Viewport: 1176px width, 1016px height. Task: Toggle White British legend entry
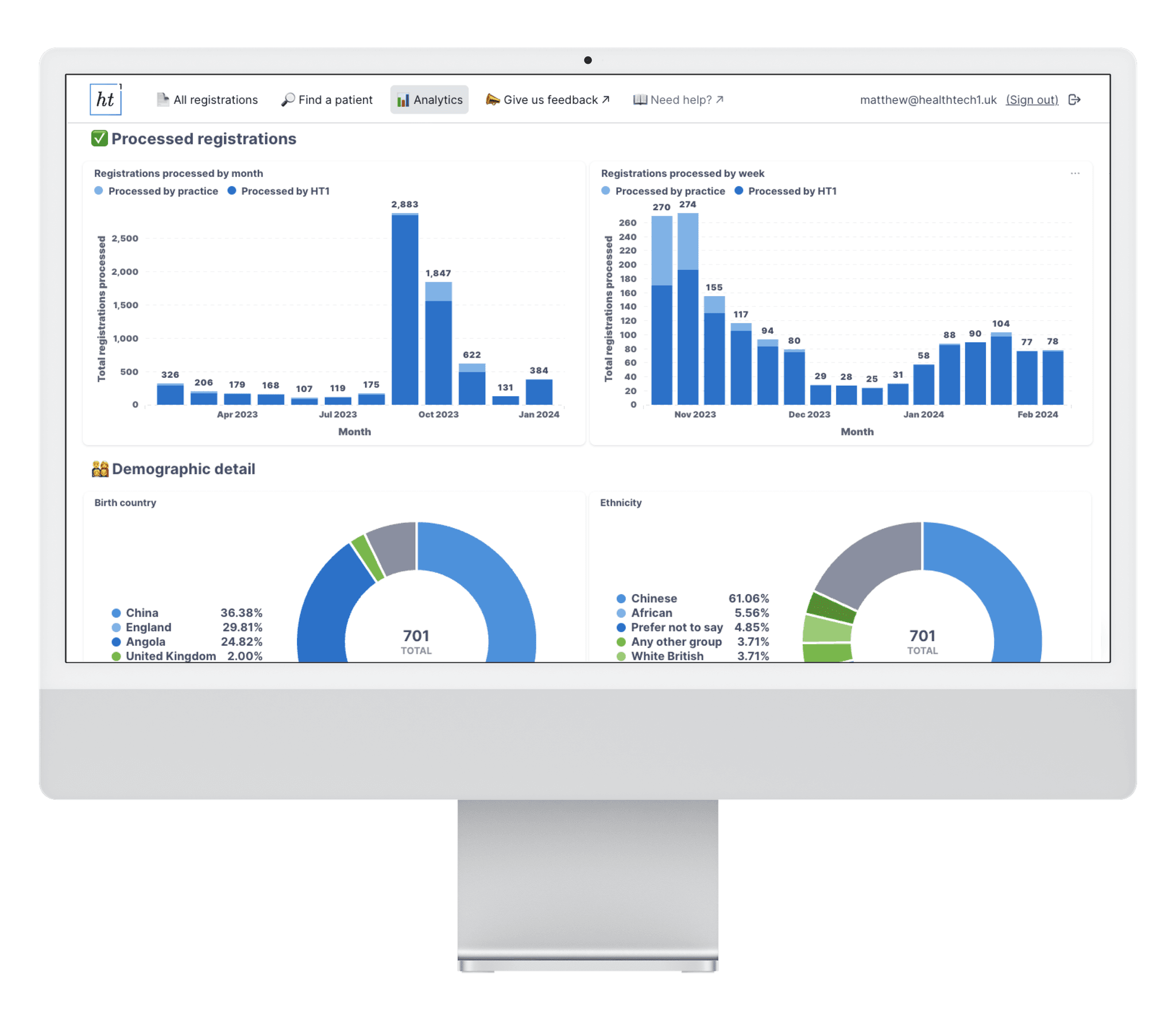coord(693,656)
